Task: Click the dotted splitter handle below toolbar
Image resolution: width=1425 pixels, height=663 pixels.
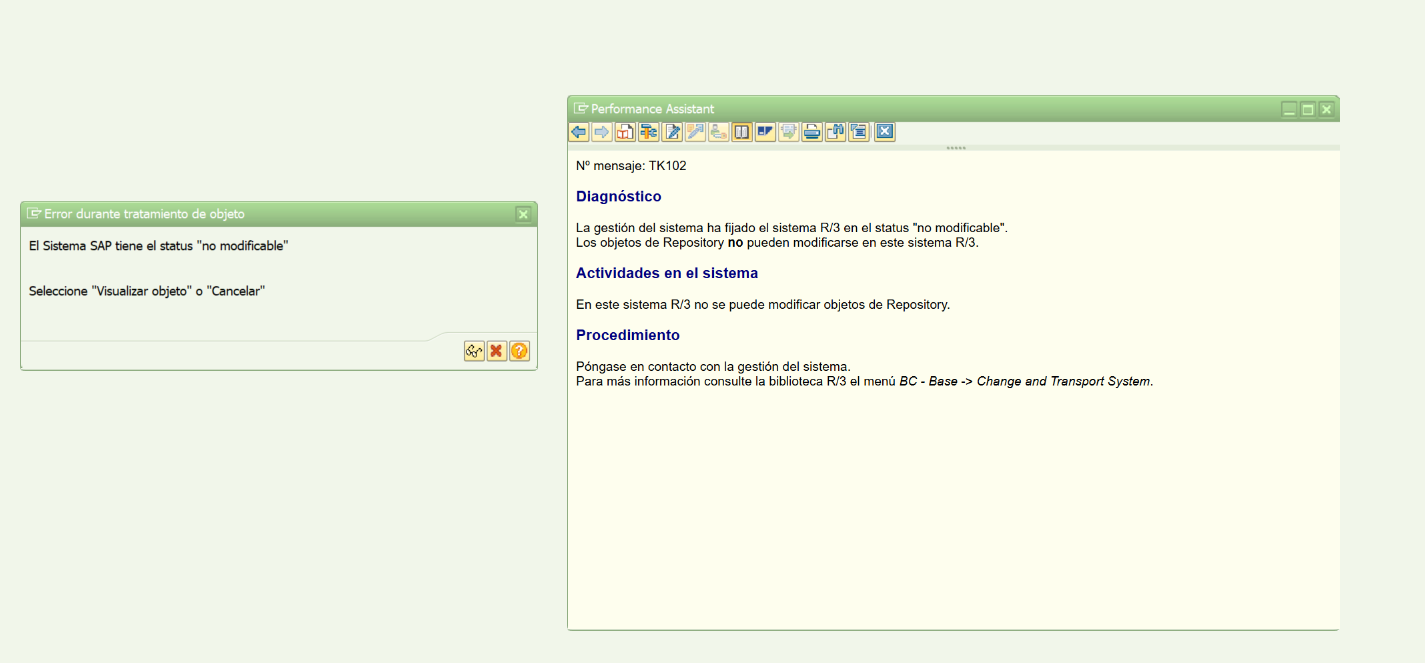Action: (955, 148)
